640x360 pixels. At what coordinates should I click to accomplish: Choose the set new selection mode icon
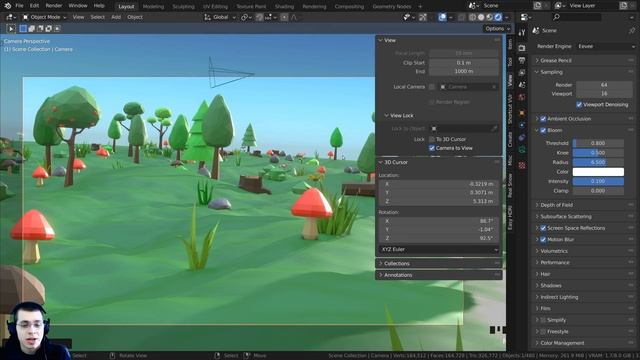pyautogui.click(x=23, y=29)
